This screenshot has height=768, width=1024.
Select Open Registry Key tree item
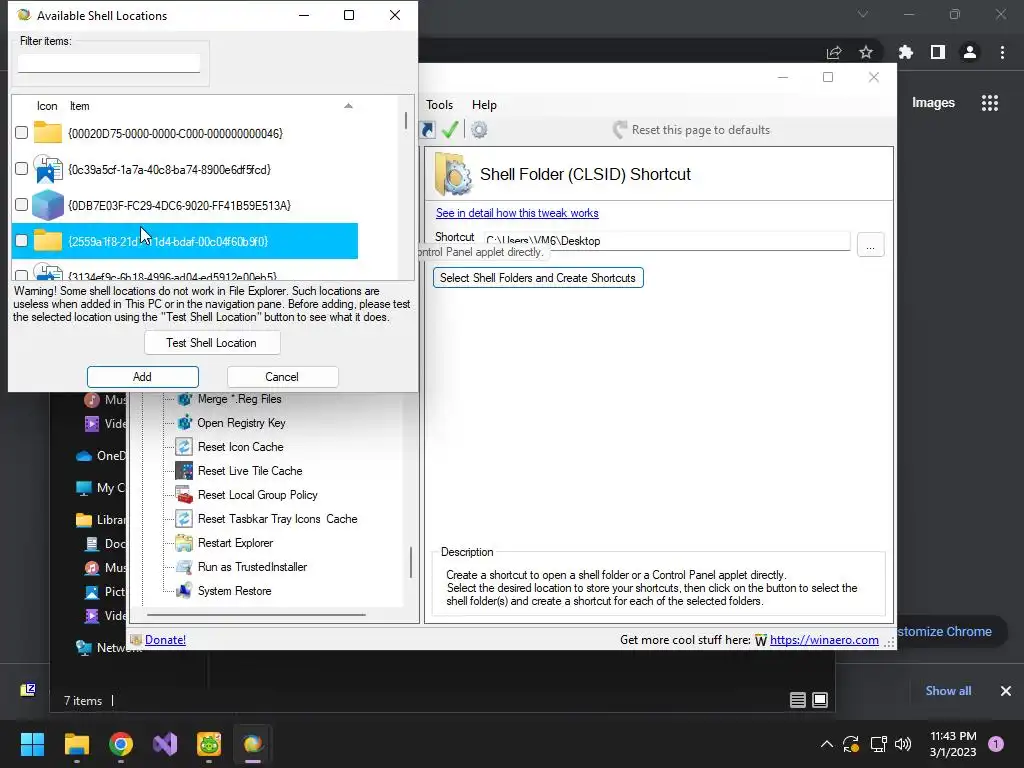tap(242, 423)
